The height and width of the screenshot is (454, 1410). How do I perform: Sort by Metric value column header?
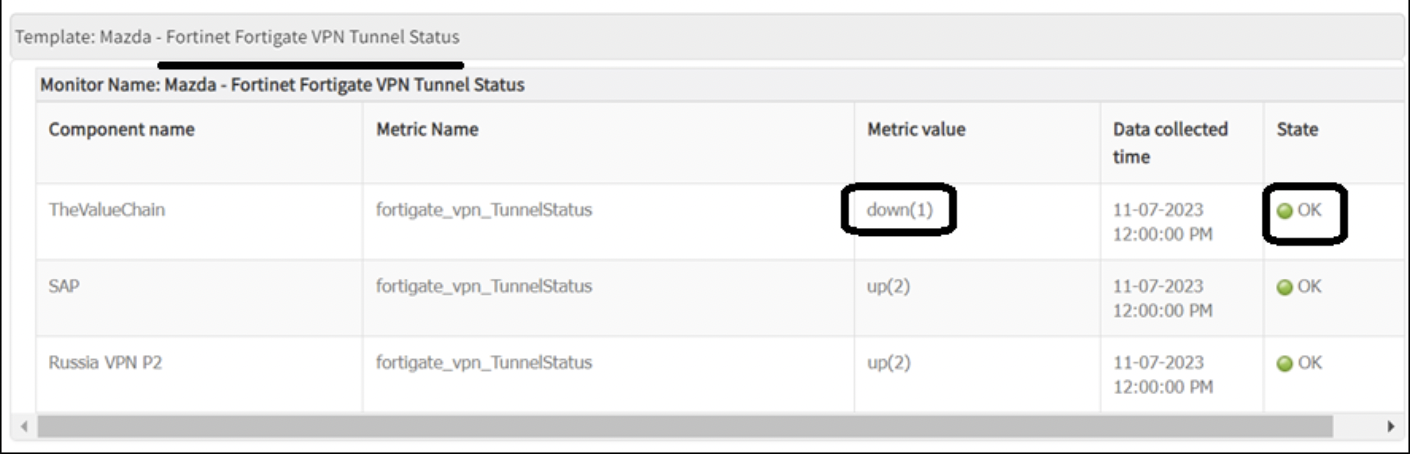pyautogui.click(x=916, y=129)
